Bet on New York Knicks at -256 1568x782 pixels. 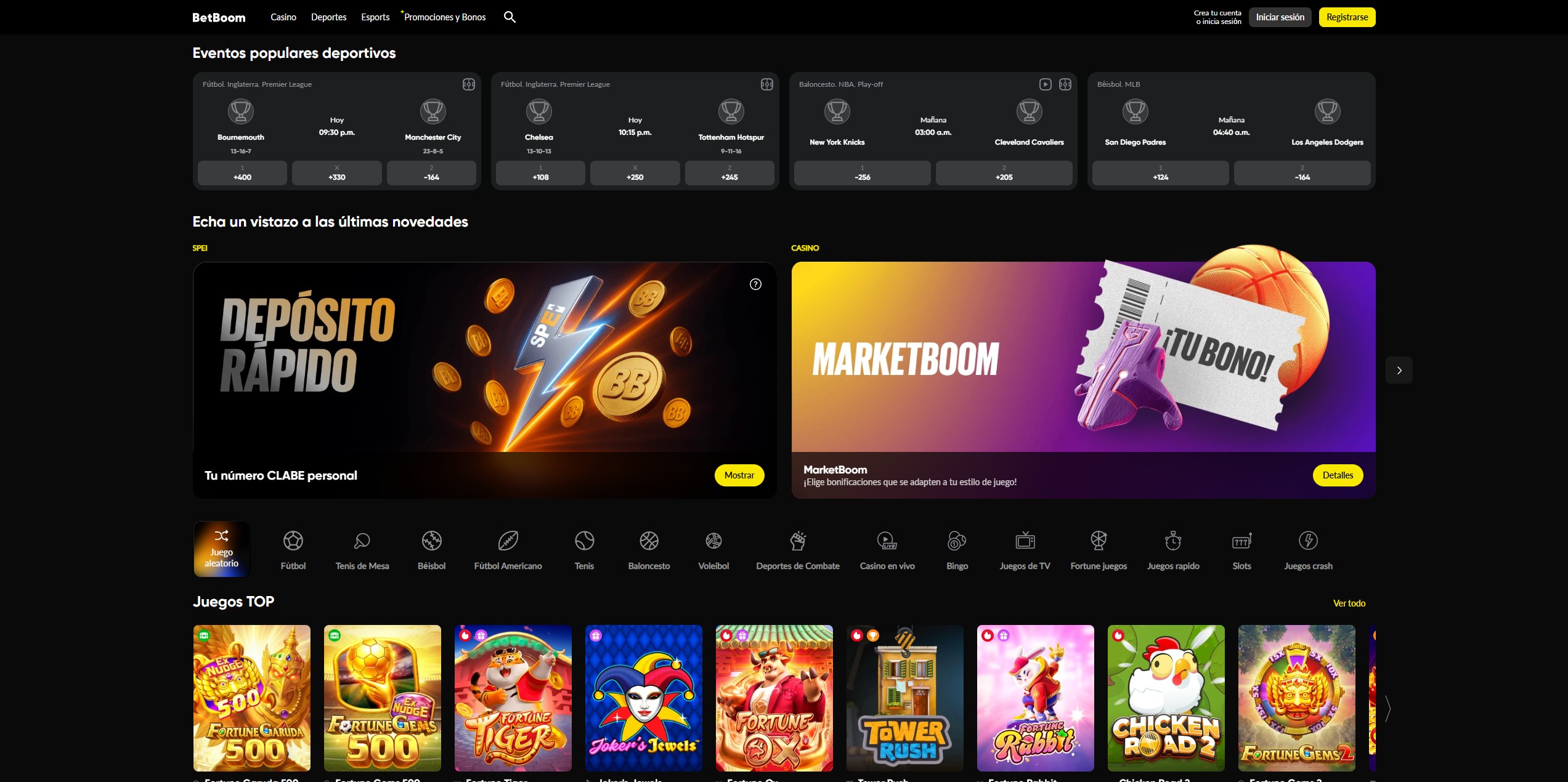pyautogui.click(x=863, y=173)
